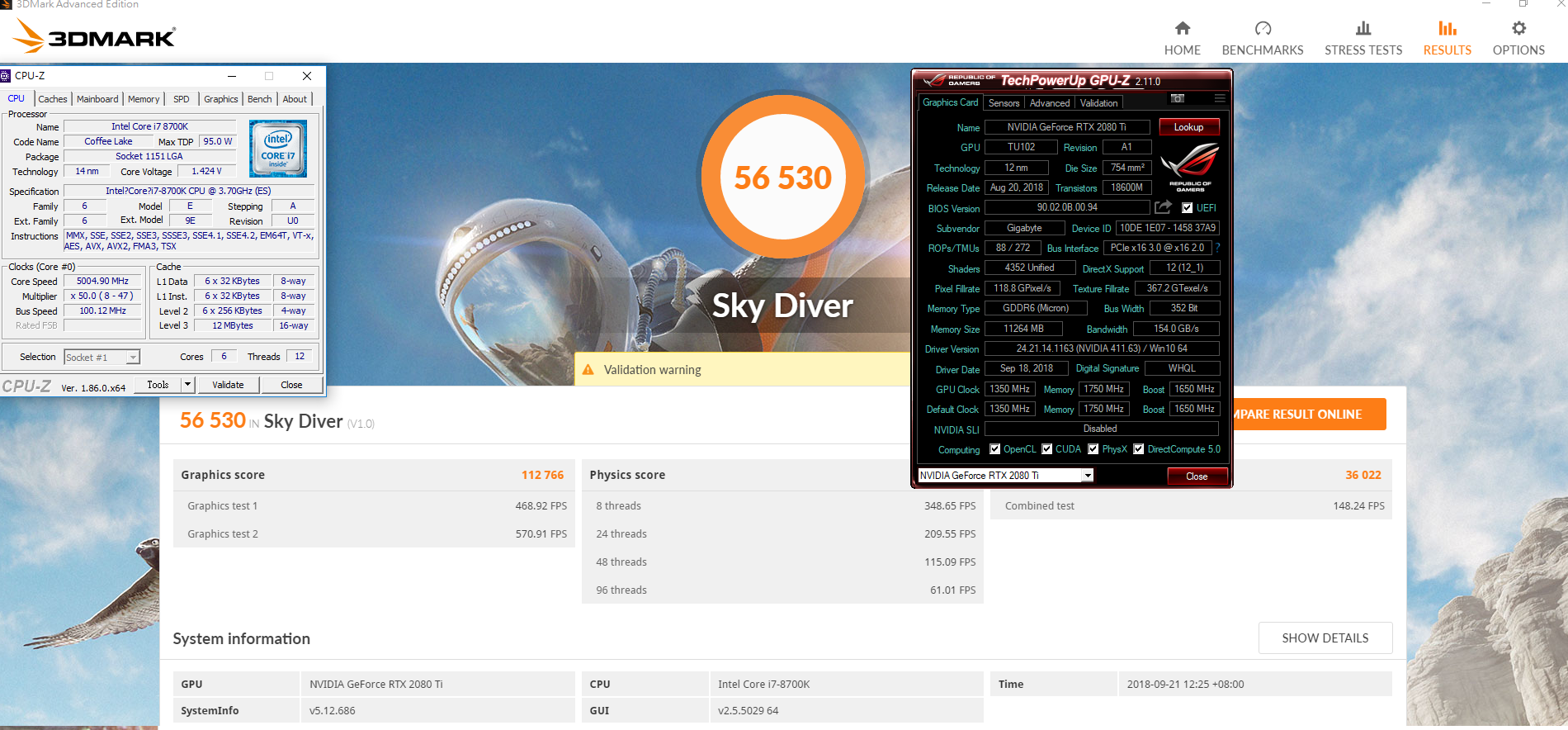
Task: Switch to the Mainboard tab in CPU-Z
Action: pyautogui.click(x=97, y=99)
